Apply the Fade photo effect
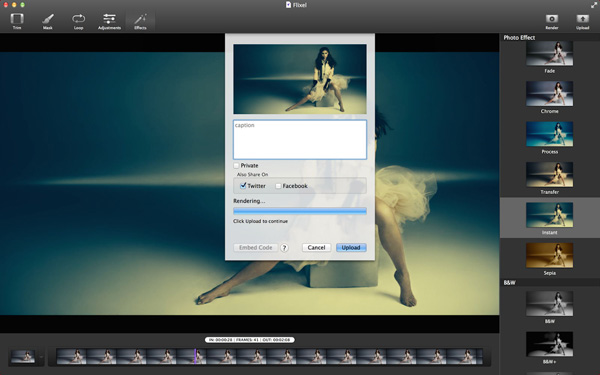600x375 pixels. tap(549, 54)
